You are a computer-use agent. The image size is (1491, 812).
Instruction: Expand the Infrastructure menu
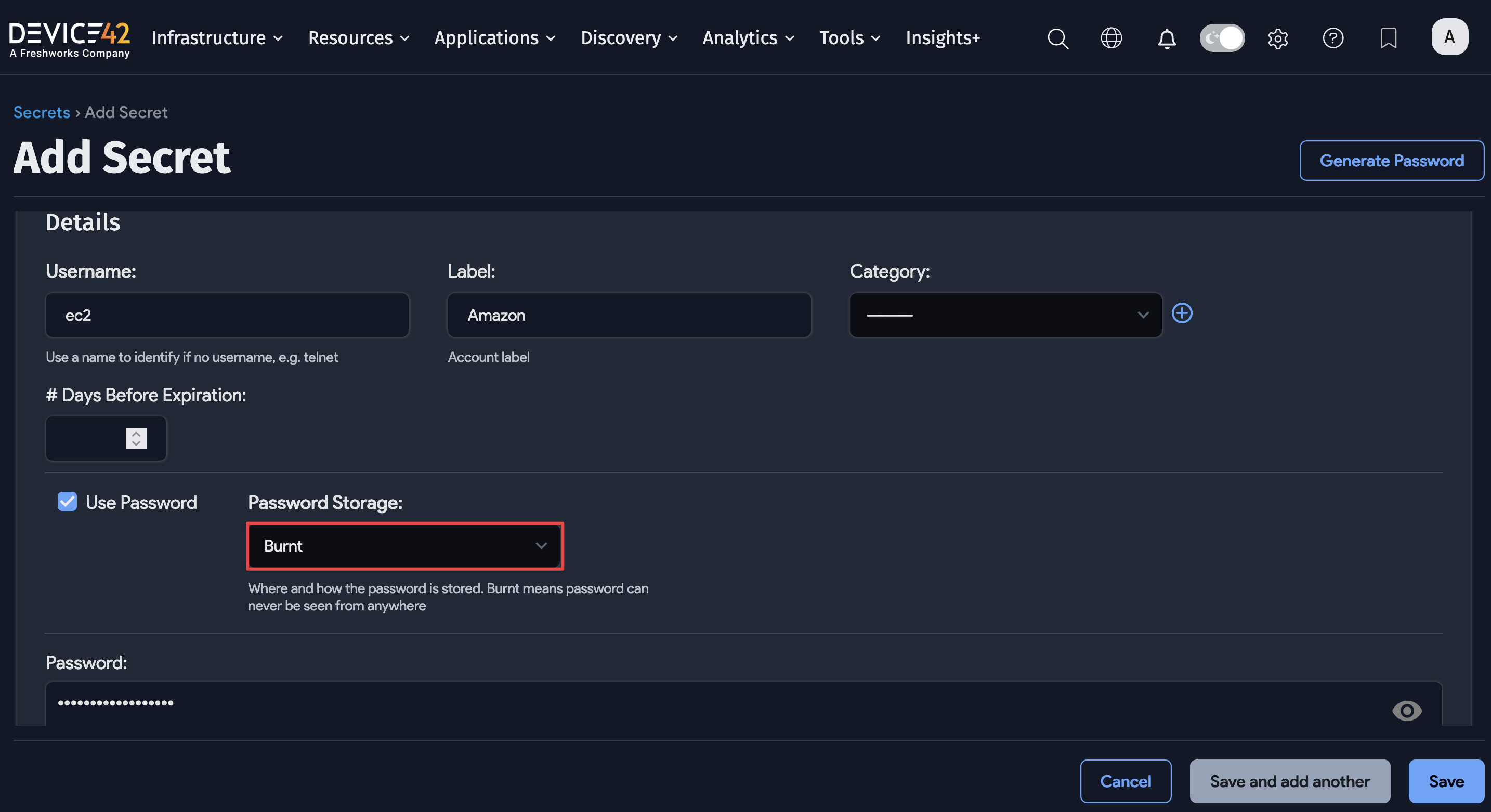pyautogui.click(x=216, y=38)
